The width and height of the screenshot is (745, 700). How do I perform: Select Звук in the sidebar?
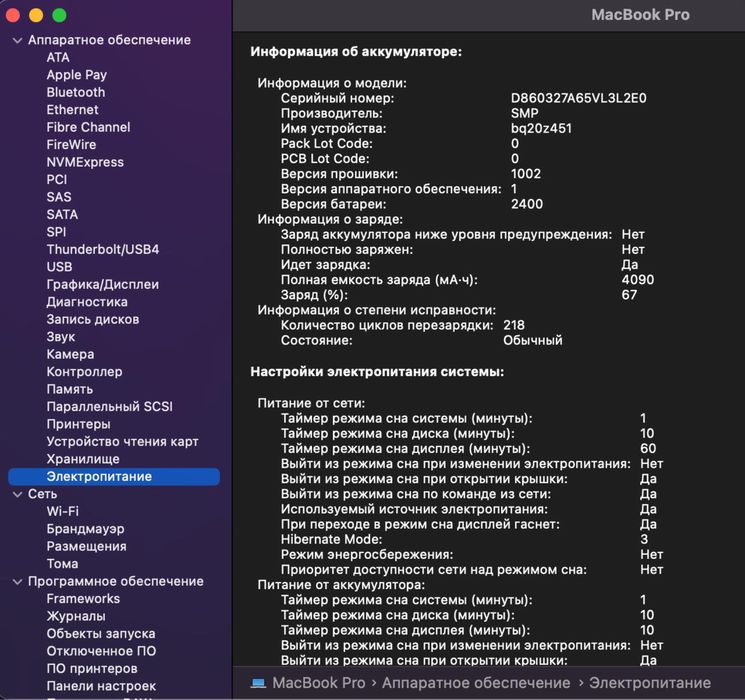click(61, 337)
